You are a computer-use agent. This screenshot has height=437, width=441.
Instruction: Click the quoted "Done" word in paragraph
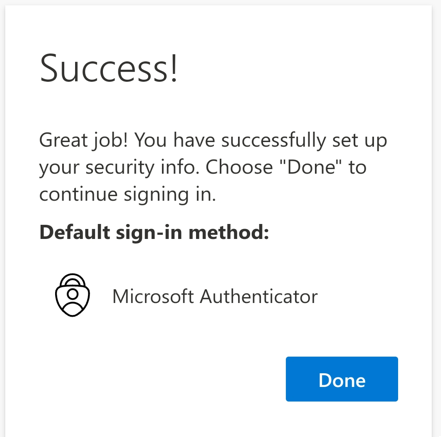[x=311, y=167]
